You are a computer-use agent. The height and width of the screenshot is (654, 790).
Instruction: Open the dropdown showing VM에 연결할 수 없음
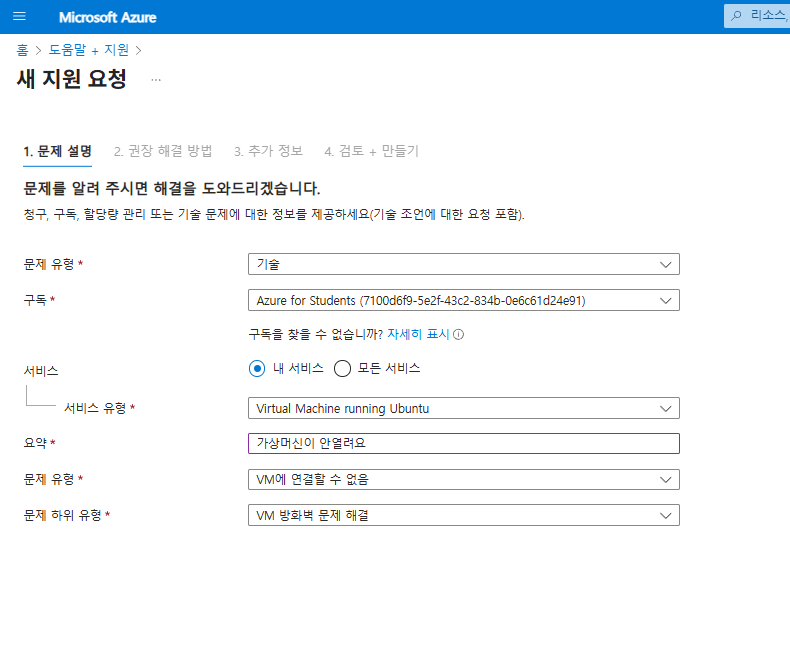point(464,479)
